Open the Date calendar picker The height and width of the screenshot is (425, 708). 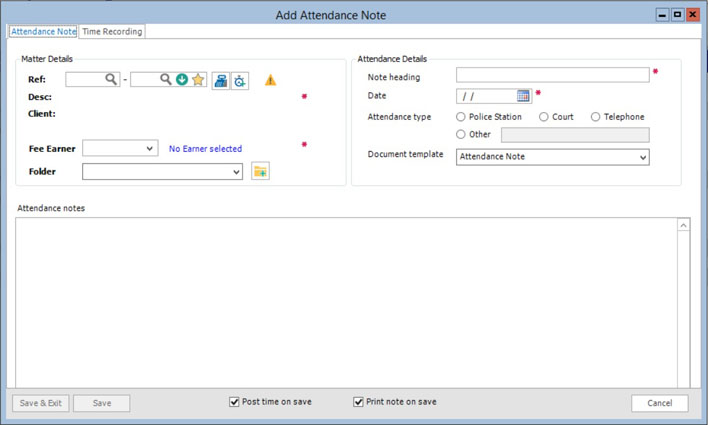point(524,96)
